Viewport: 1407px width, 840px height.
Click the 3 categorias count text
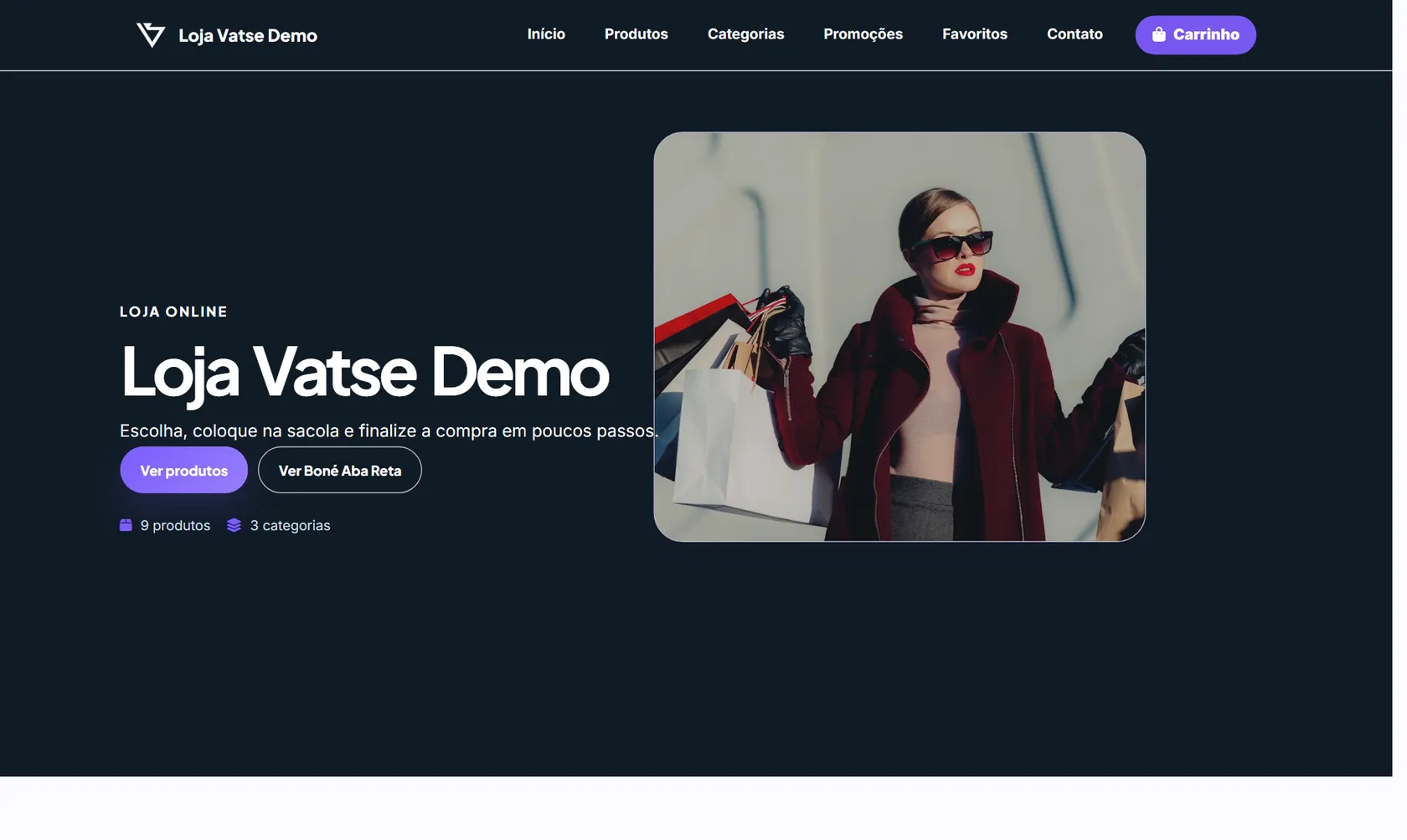pos(290,525)
